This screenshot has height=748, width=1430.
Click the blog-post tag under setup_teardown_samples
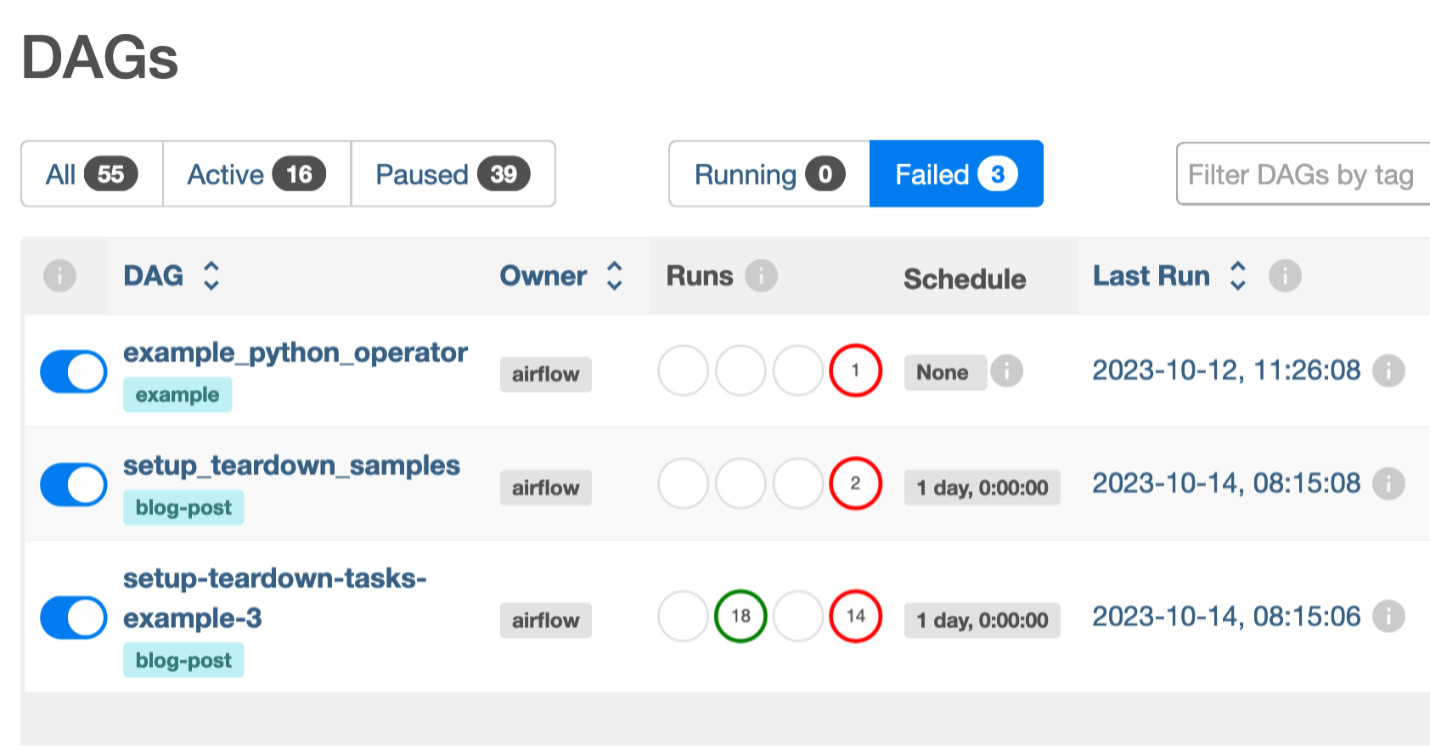point(184,508)
